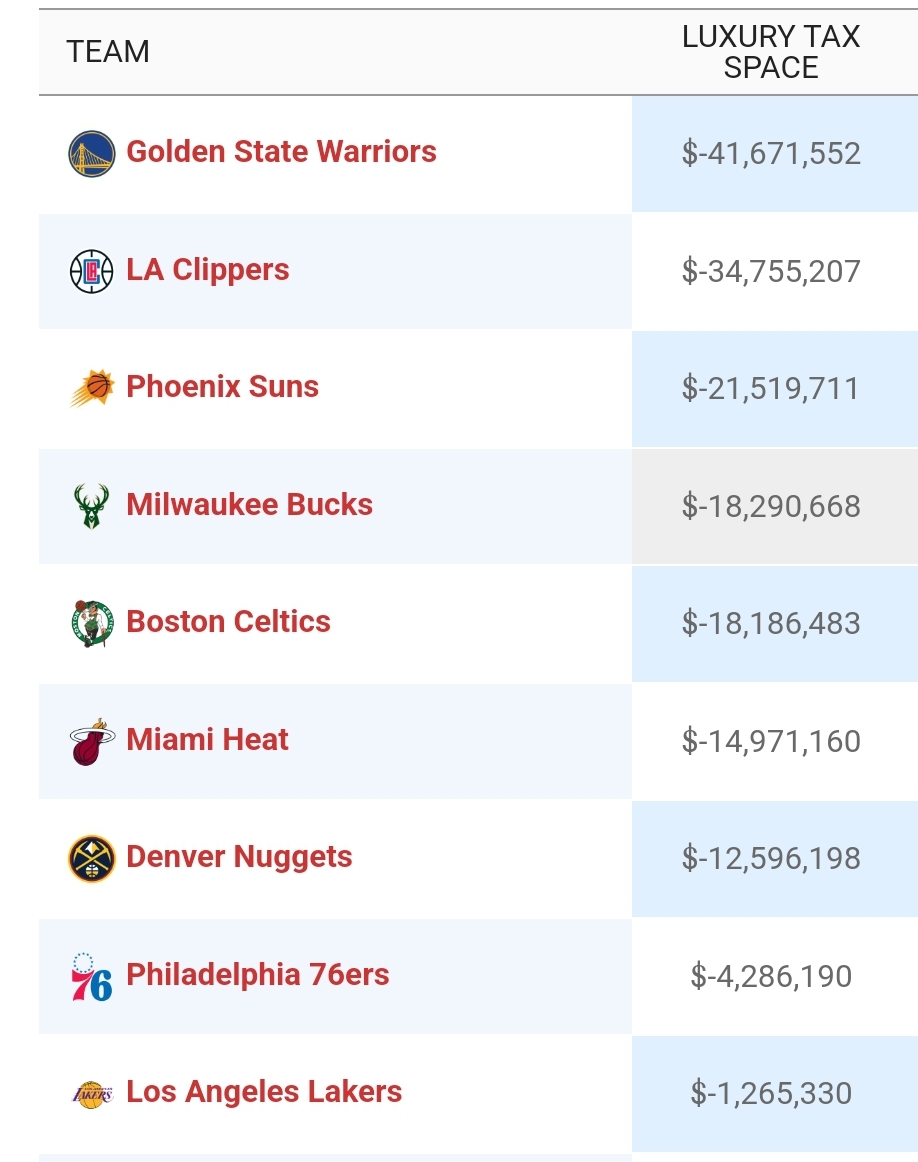Click the Philadelphia 76ers logo
Screen dimensions: 918x1162
click(x=91, y=976)
